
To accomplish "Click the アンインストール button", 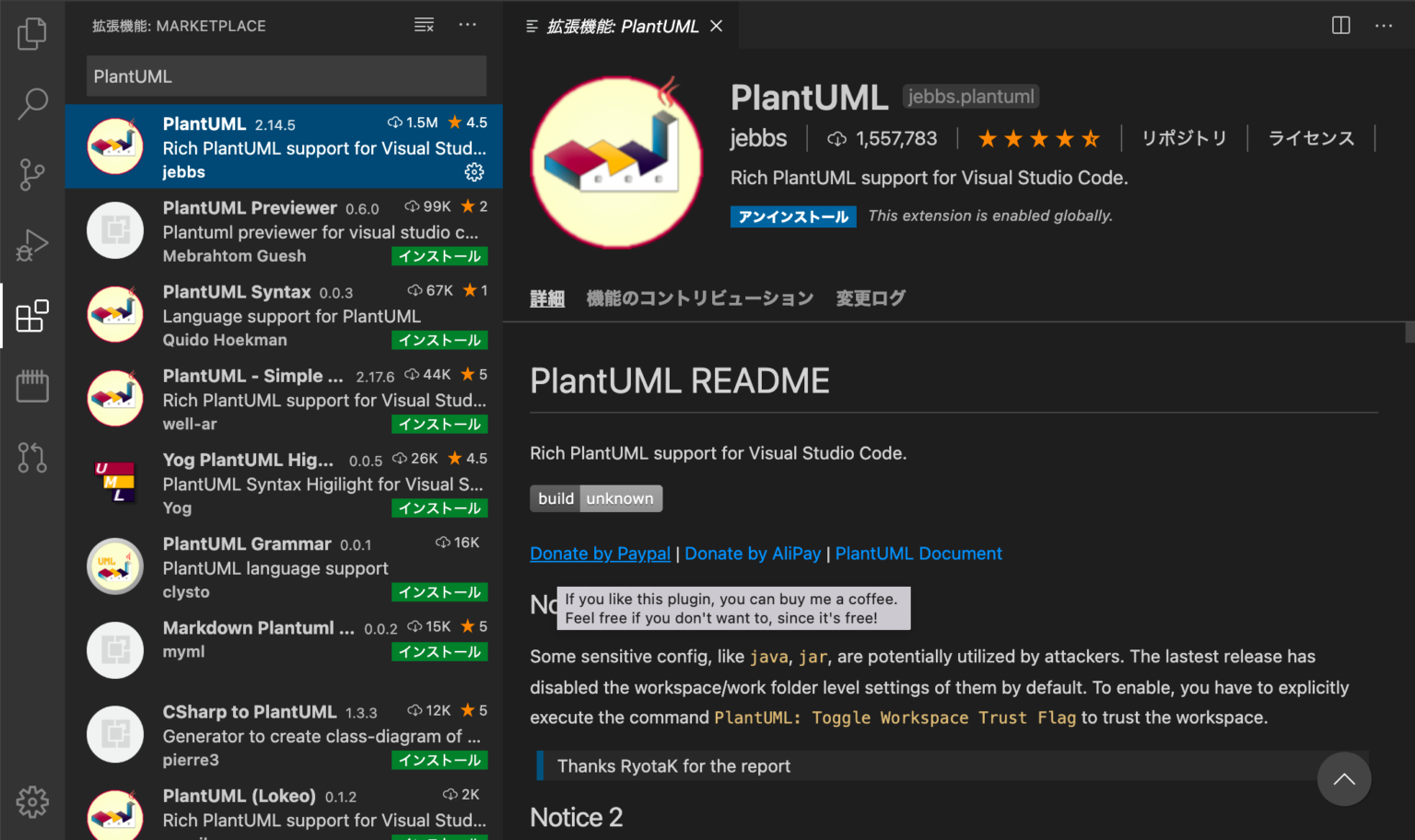I will coord(792,216).
